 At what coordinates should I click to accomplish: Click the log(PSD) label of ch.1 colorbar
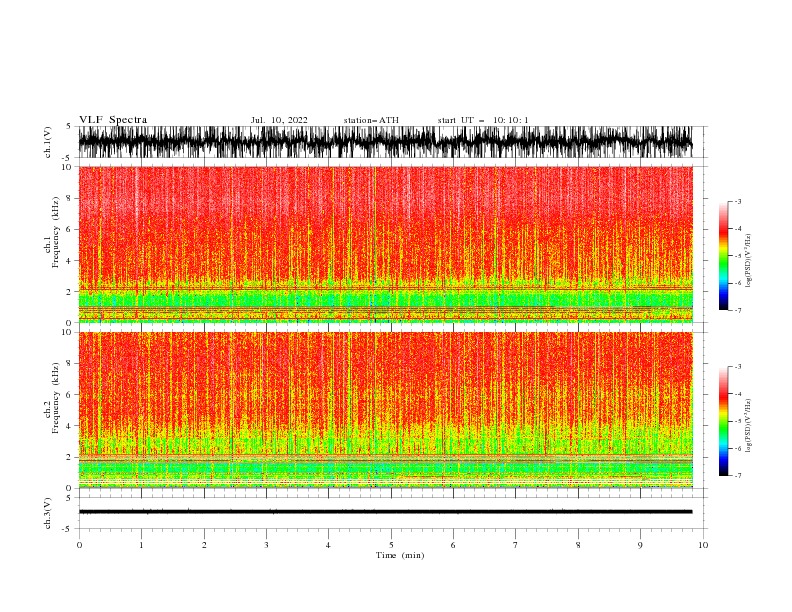click(x=748, y=261)
